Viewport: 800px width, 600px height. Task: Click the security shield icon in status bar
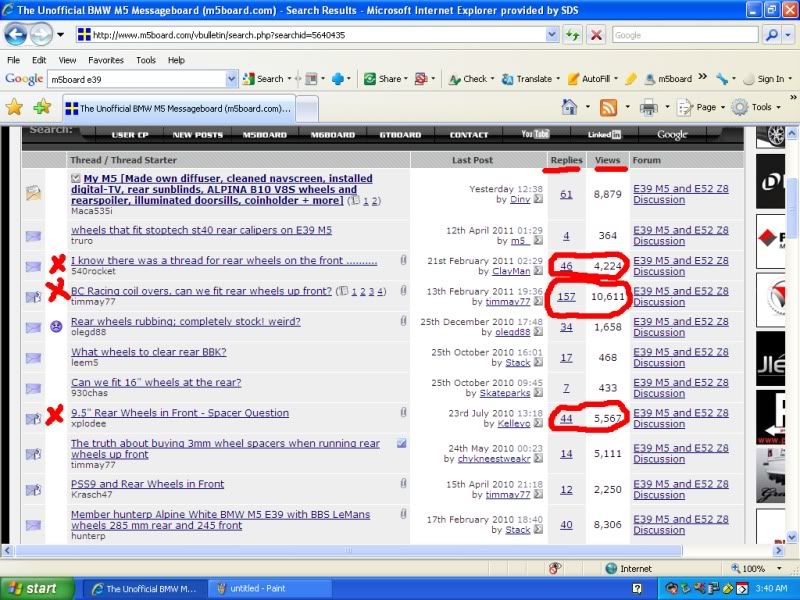(556, 568)
